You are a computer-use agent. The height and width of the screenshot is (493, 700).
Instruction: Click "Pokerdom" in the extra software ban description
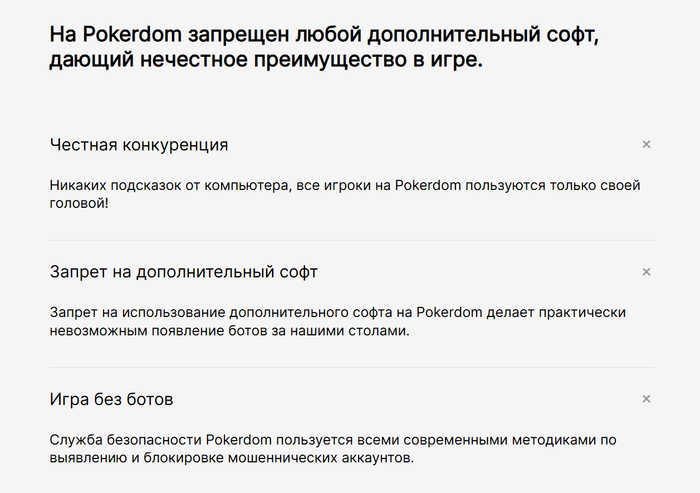pos(452,312)
